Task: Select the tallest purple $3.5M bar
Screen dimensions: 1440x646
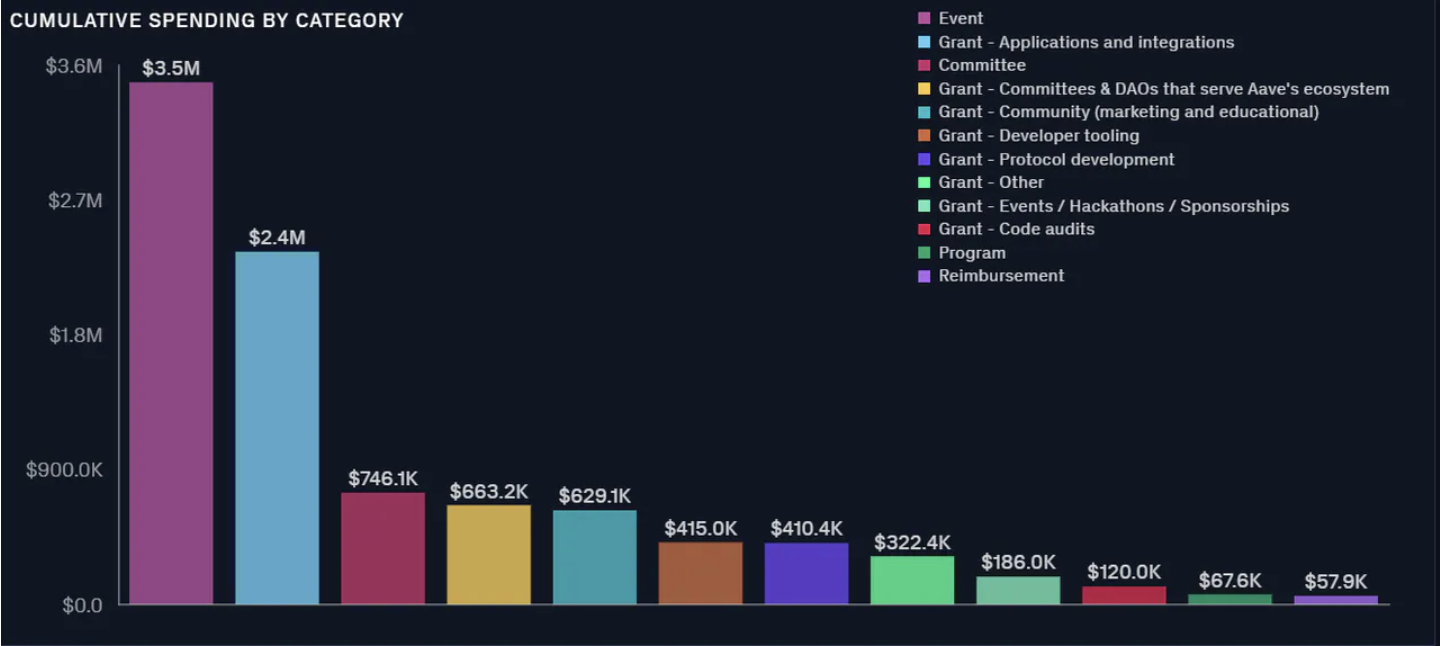Action: coord(171,343)
